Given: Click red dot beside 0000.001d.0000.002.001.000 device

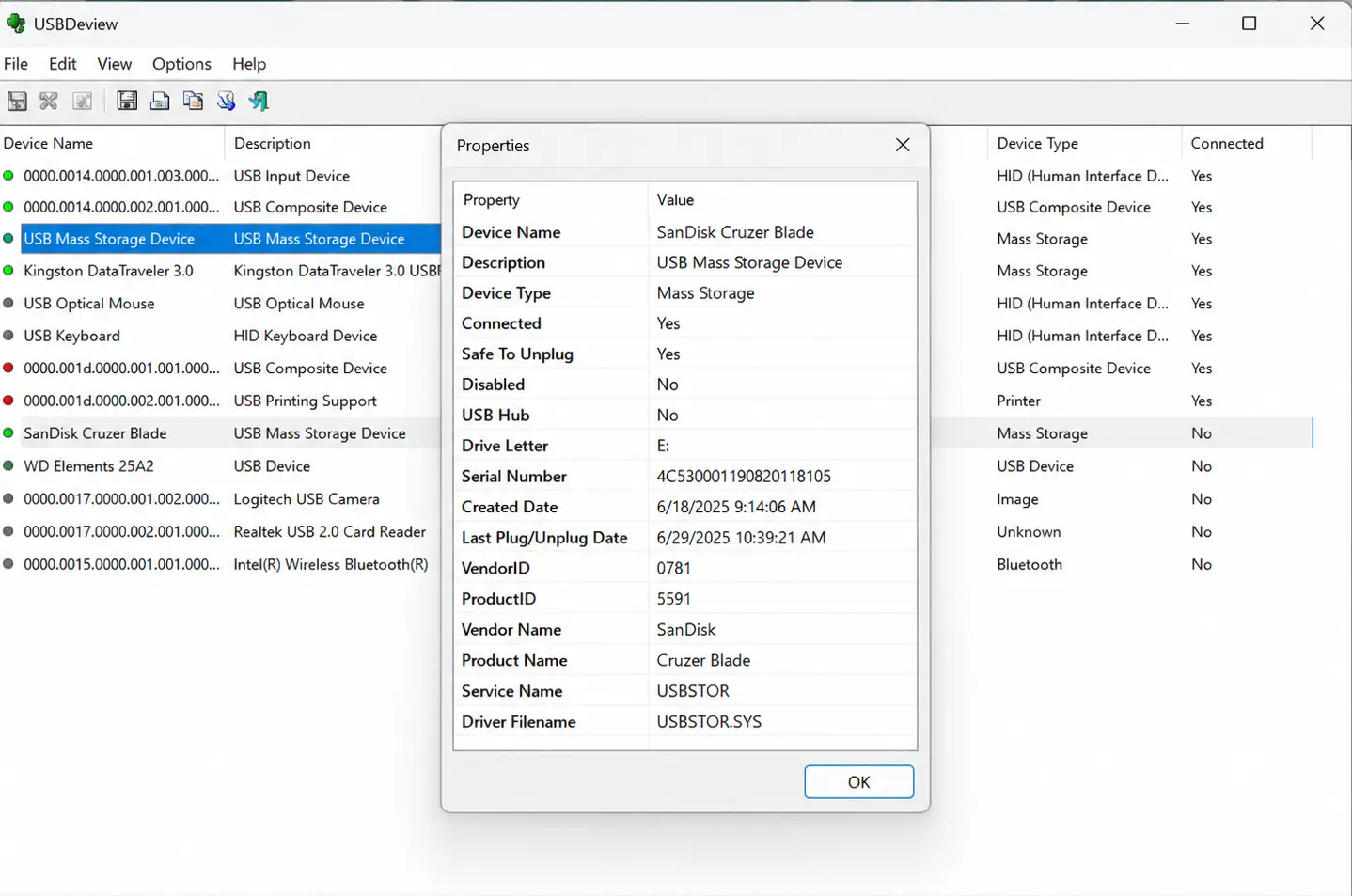Looking at the screenshot, I should (x=8, y=401).
